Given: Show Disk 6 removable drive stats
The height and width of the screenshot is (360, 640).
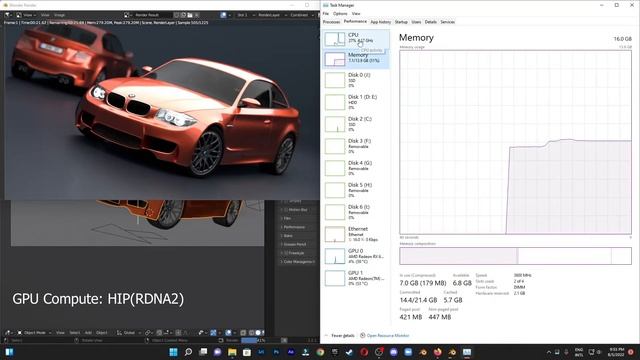Looking at the screenshot, I should pyautogui.click(x=356, y=212).
